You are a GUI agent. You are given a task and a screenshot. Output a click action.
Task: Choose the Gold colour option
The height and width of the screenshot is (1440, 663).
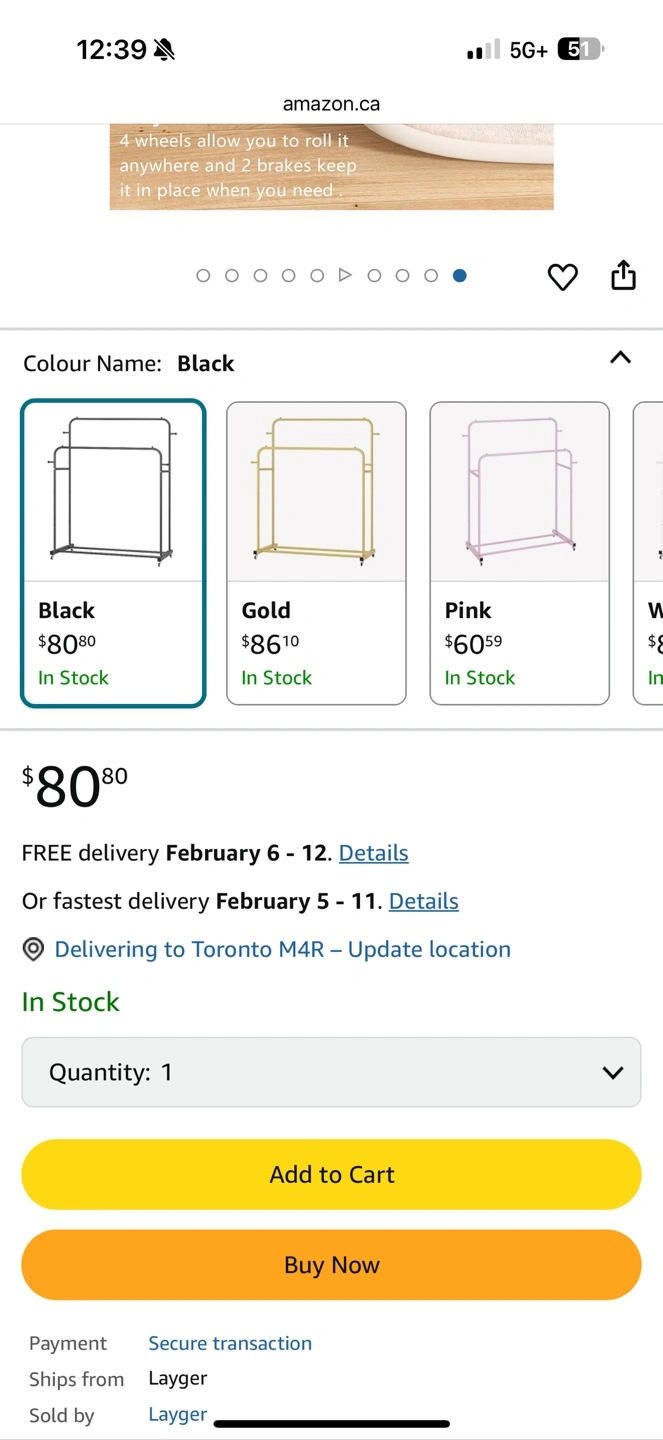point(316,553)
